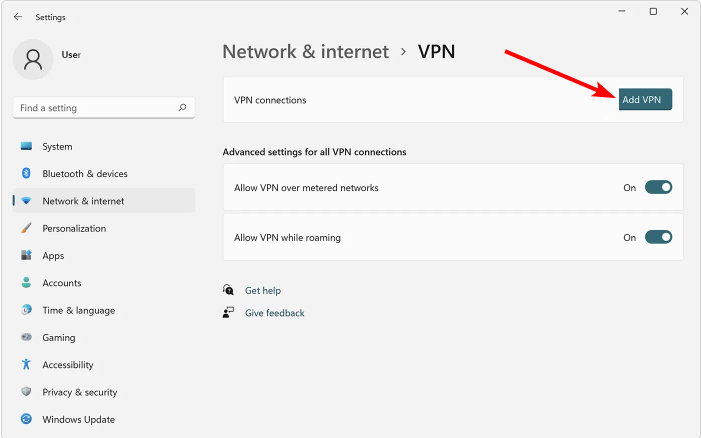Image resolution: width=701 pixels, height=438 pixels.
Task: Open Time & language globe icon
Action: coord(26,310)
